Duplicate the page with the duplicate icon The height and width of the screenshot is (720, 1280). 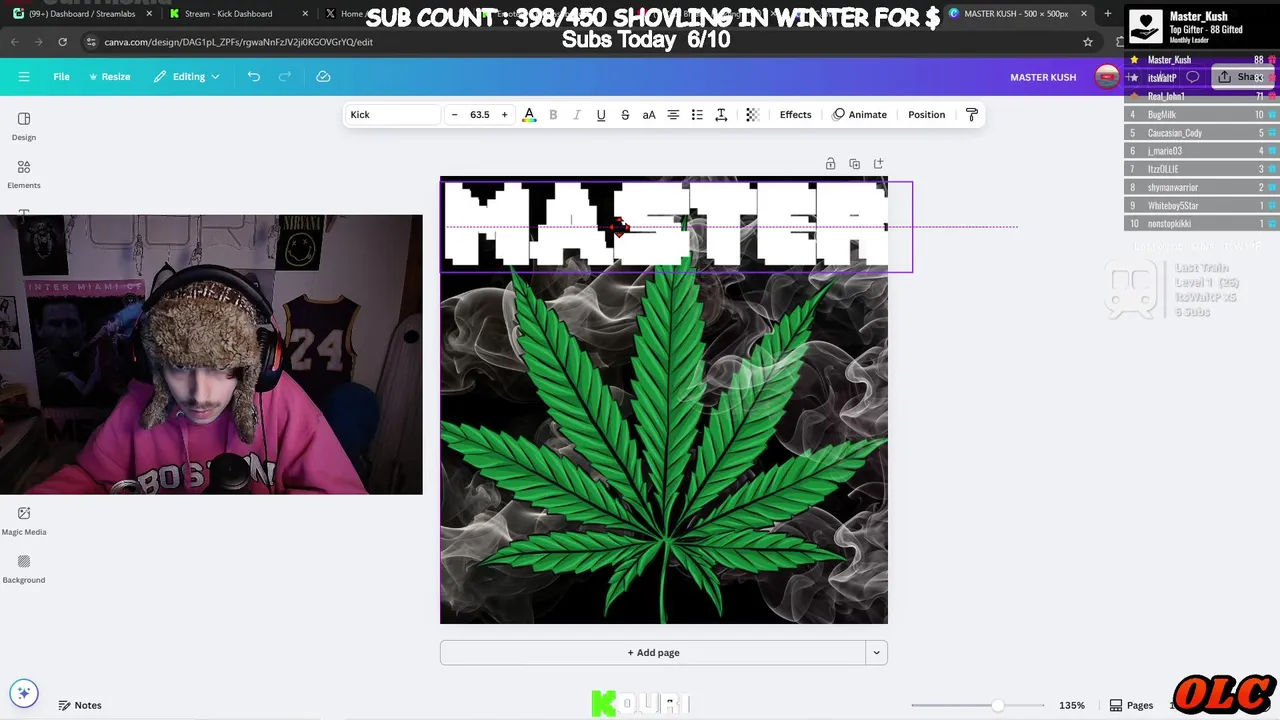click(854, 164)
